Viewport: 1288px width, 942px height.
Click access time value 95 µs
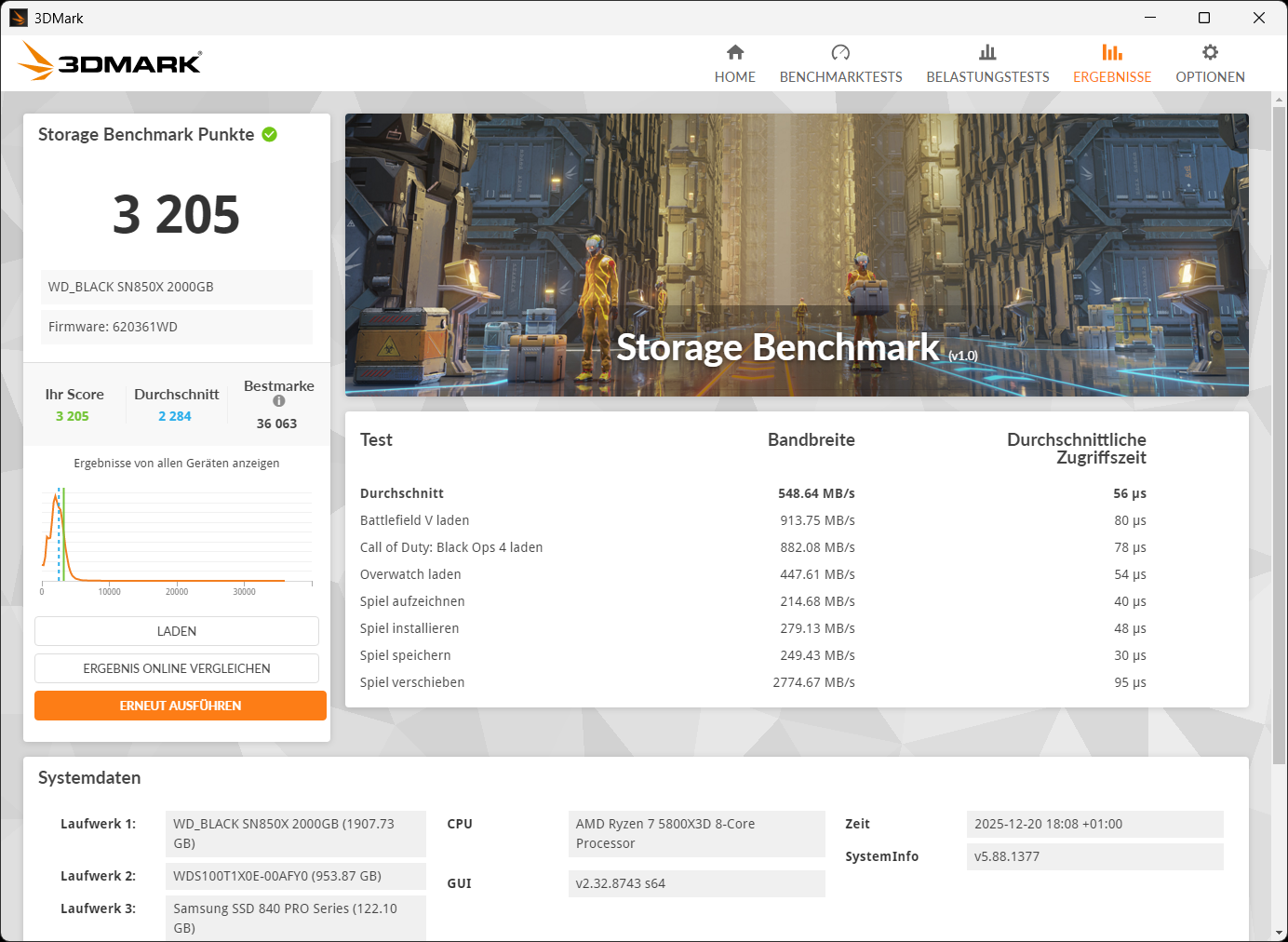coord(1130,682)
